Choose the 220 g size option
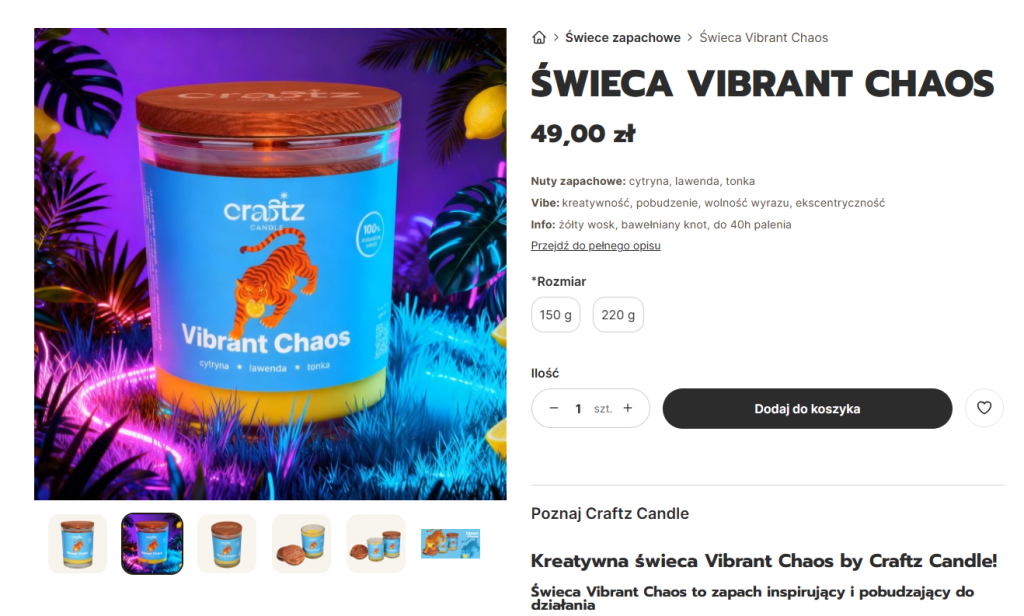 (618, 315)
